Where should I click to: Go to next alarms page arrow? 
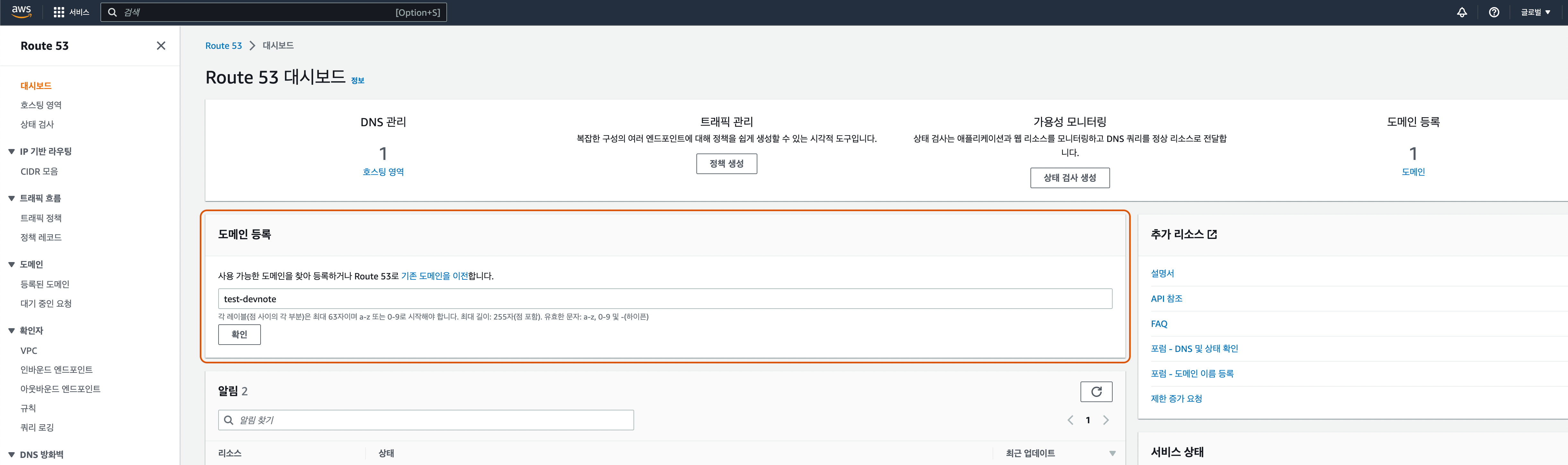click(x=1105, y=420)
